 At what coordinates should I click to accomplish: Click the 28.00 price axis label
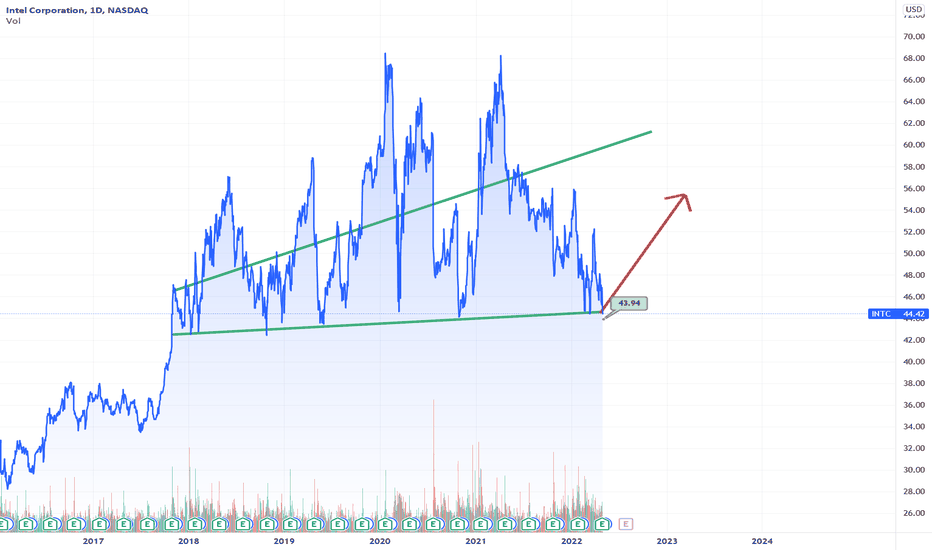pos(914,491)
